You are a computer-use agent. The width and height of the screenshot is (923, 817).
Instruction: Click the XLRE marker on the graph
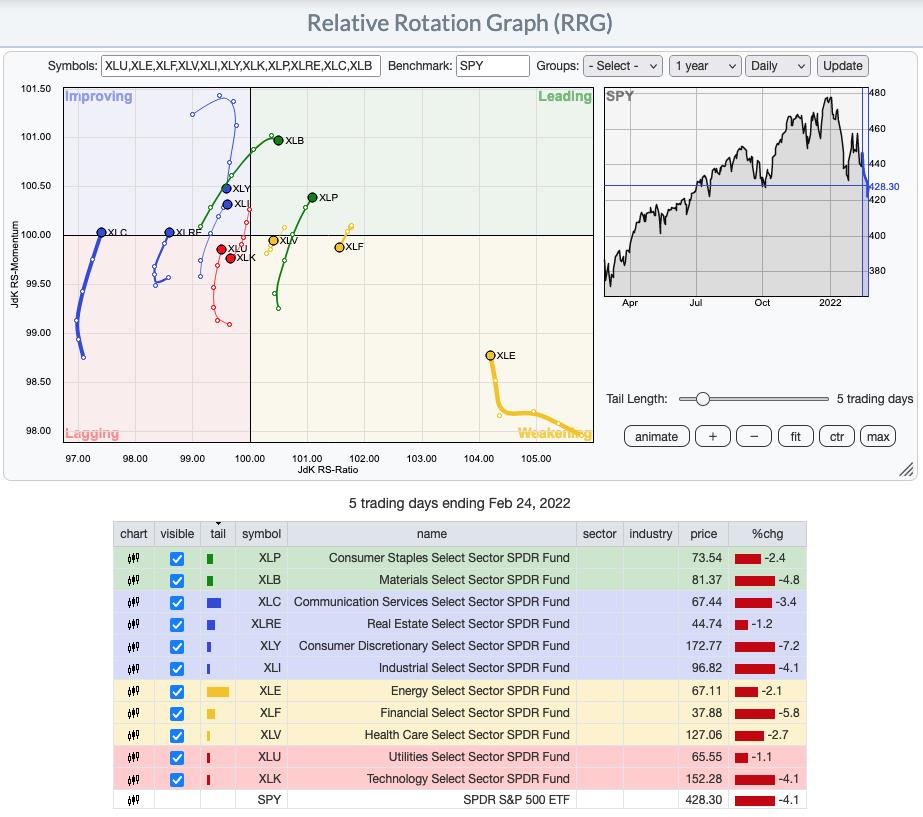(x=170, y=233)
